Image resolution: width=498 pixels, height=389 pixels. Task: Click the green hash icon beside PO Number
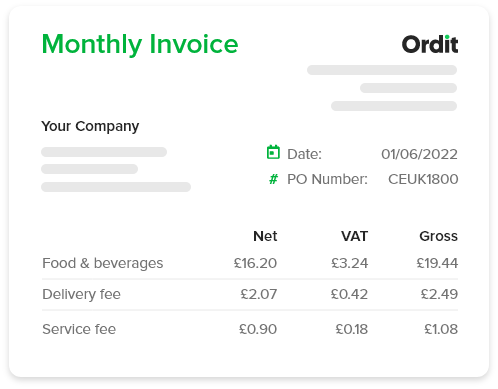273,179
